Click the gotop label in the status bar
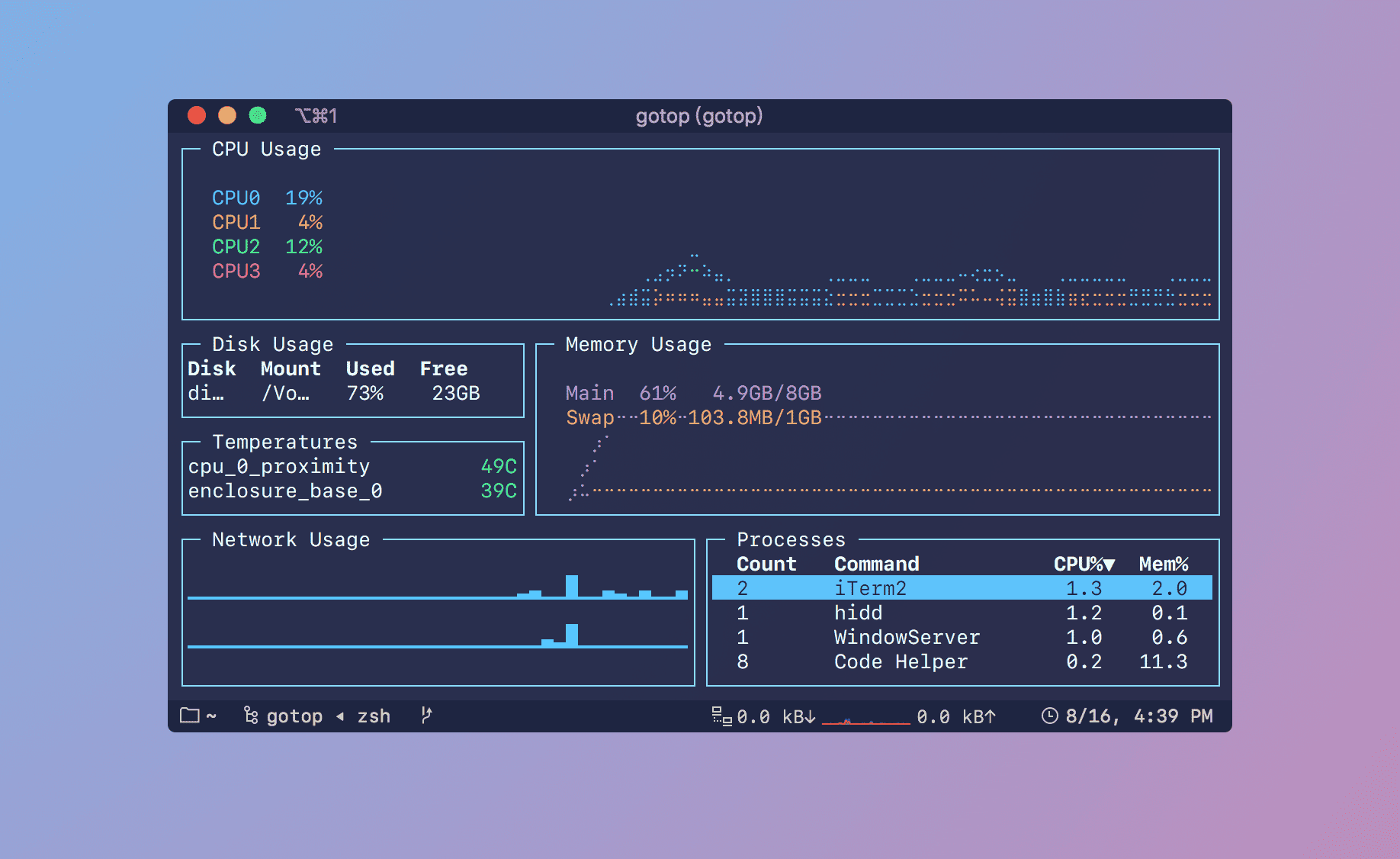 tap(294, 716)
